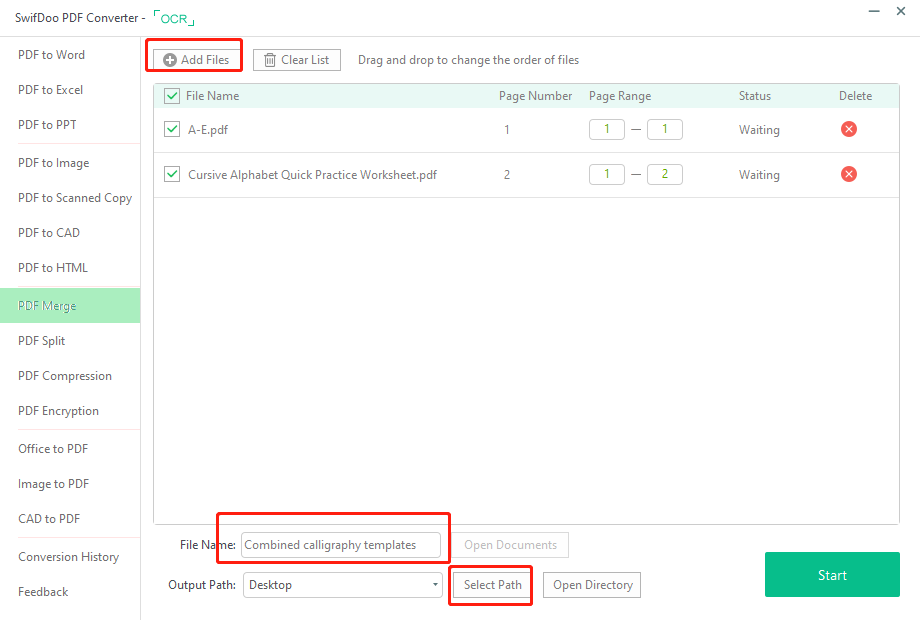Click the Open Documents button
920x620 pixels.
[x=510, y=545]
